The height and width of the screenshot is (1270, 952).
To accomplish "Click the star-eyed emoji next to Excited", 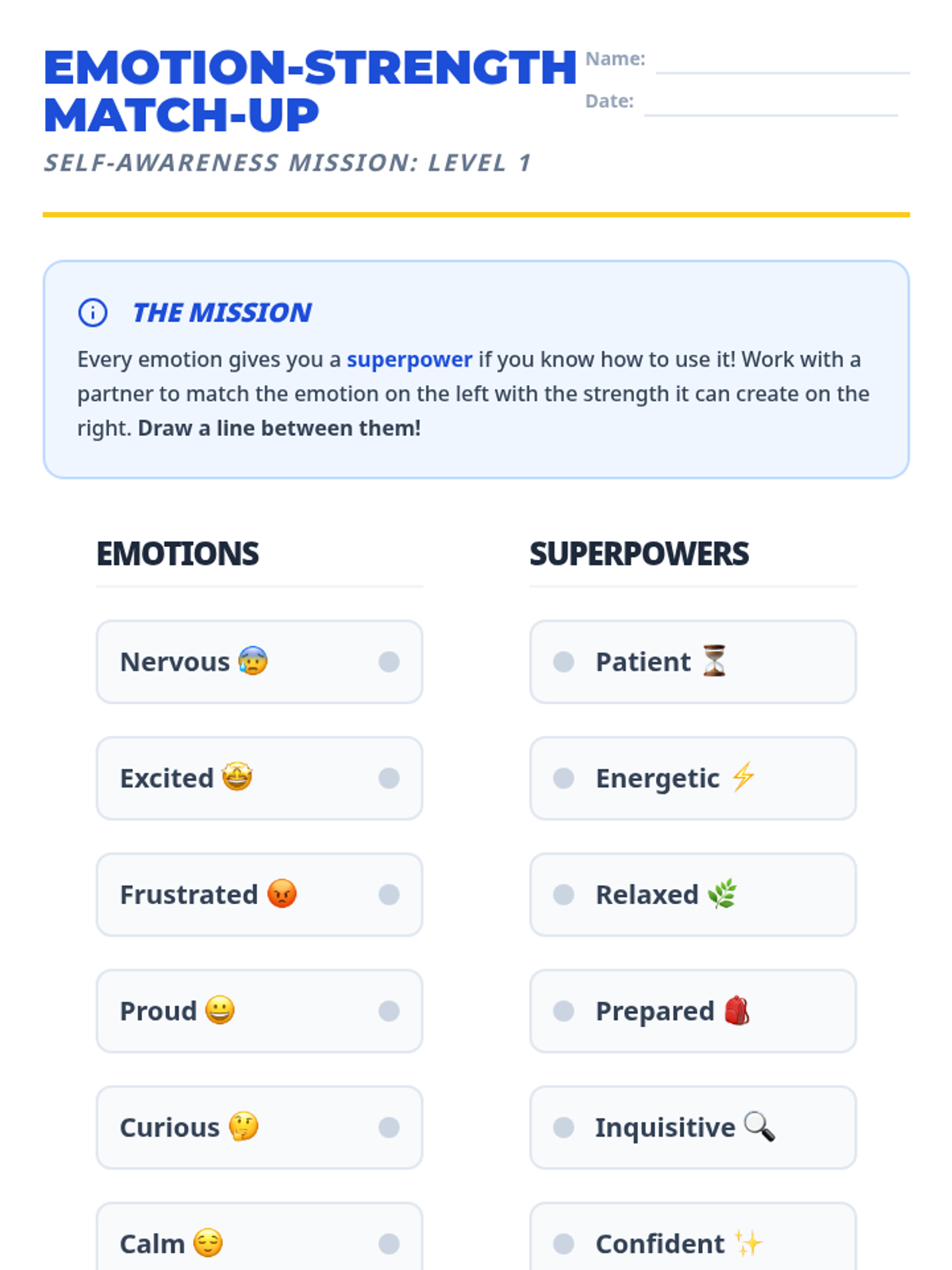I will tap(237, 777).
